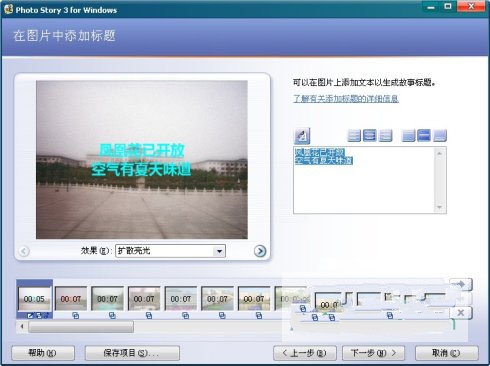Viewport: 490px width, 366px height.
Task: Click the 上一步 previous step button
Action: [x=305, y=353]
